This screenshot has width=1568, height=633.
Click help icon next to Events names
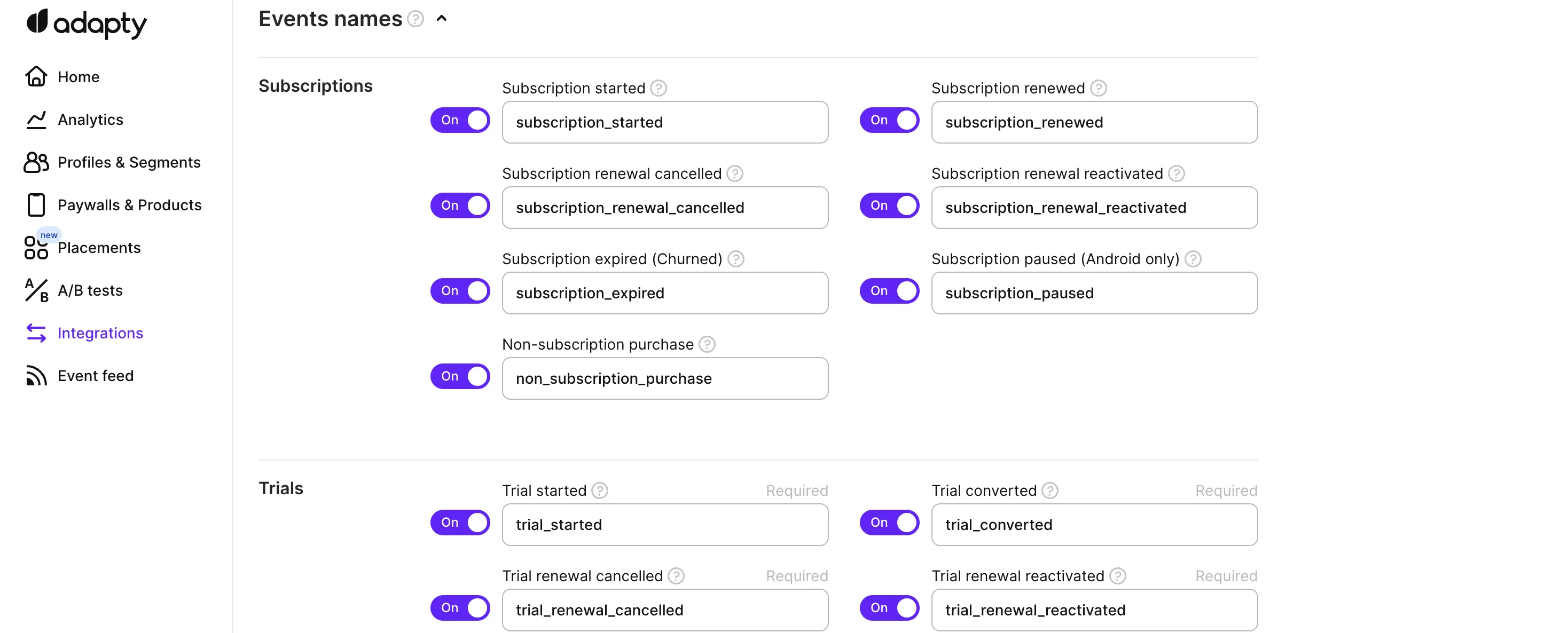(415, 19)
